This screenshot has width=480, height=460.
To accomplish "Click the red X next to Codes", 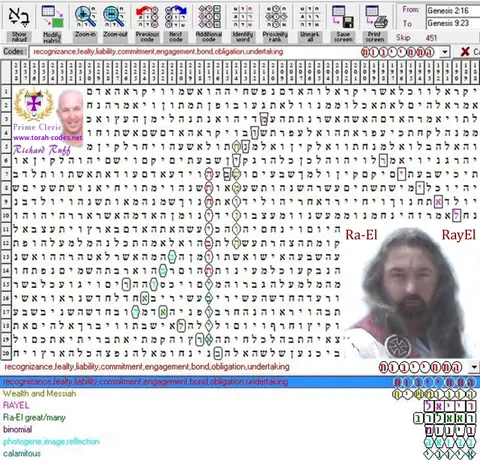I will pyautogui.click(x=465, y=52).
